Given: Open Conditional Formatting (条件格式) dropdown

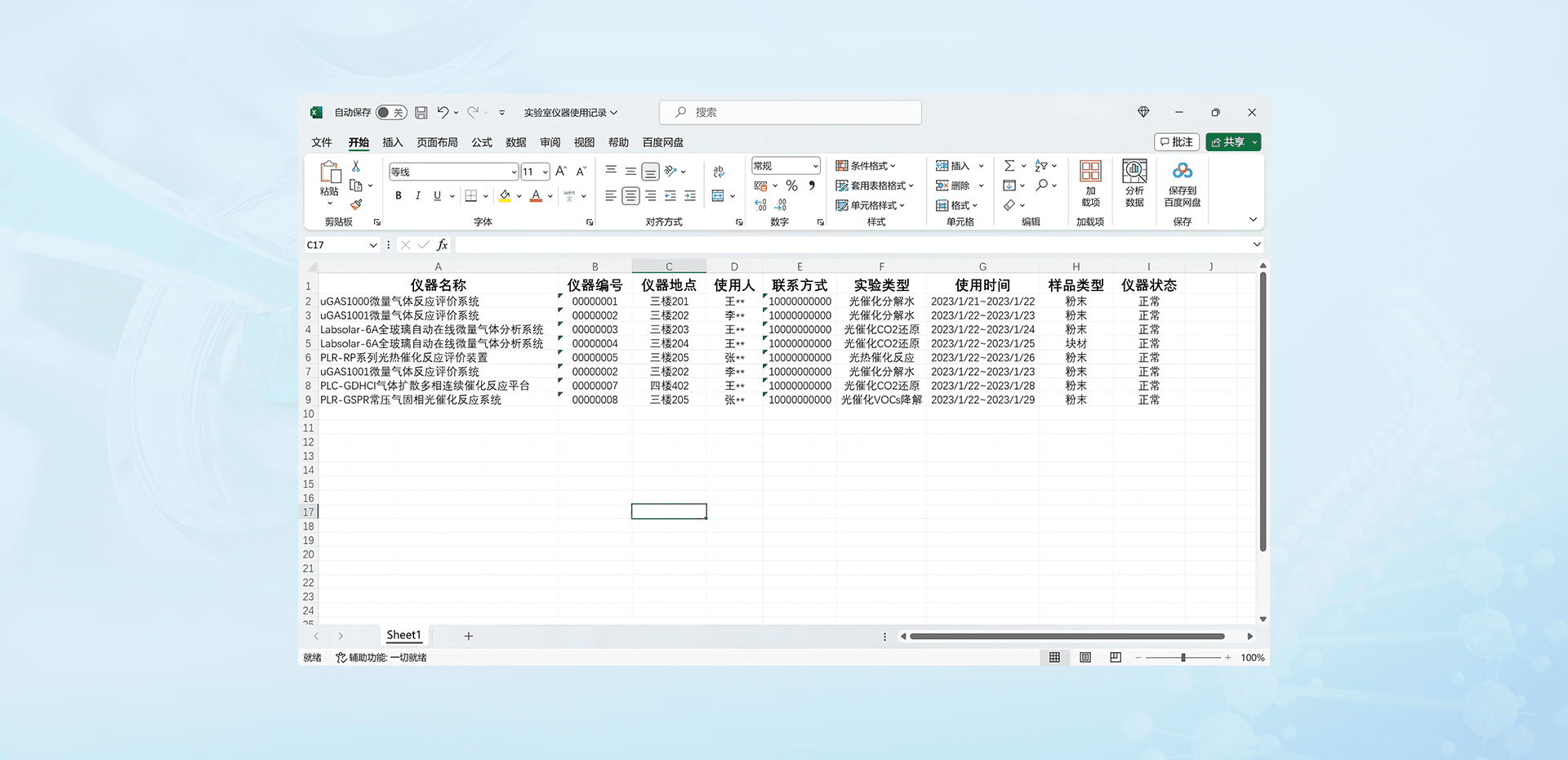Looking at the screenshot, I should [866, 166].
